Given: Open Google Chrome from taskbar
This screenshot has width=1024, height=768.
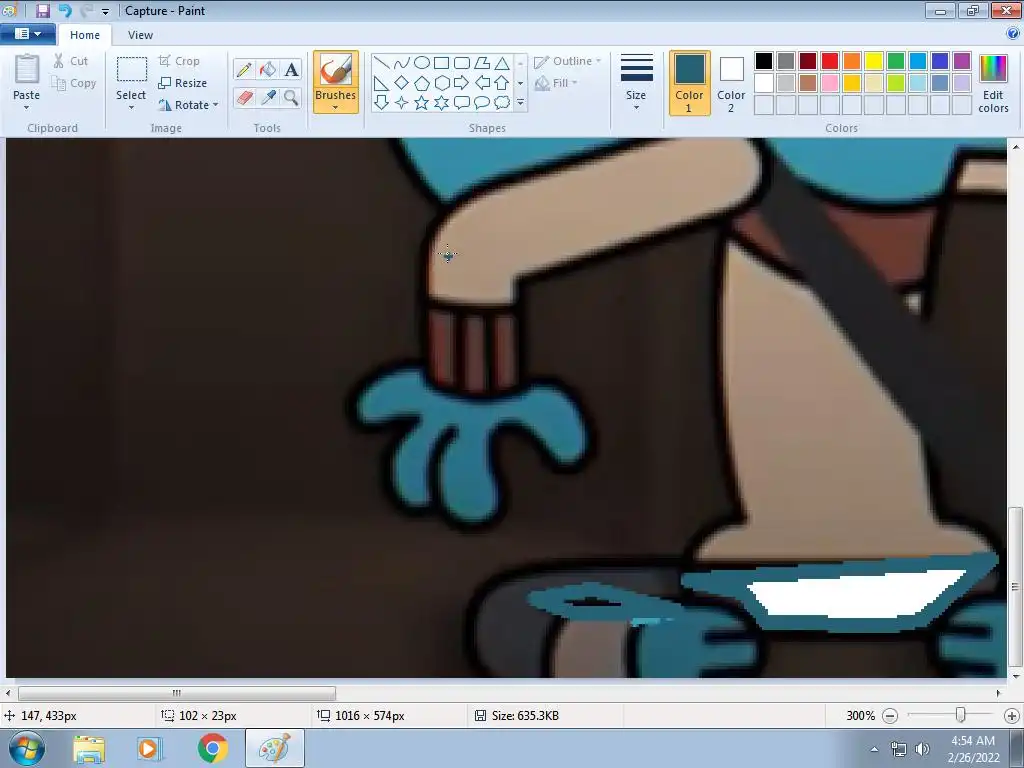Looking at the screenshot, I should [x=212, y=748].
